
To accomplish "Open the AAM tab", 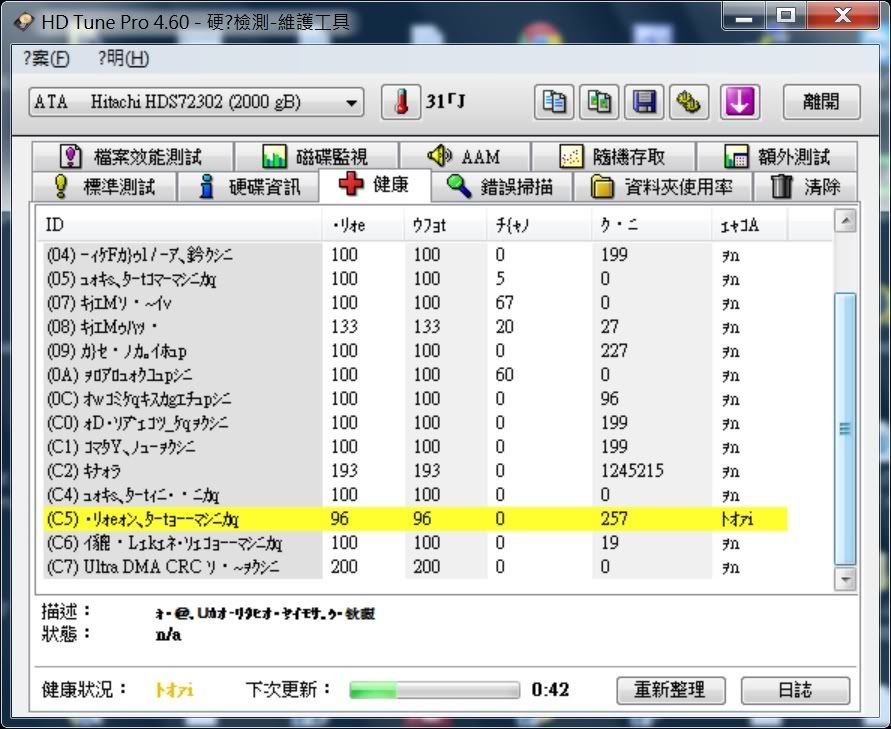I will [x=464, y=156].
